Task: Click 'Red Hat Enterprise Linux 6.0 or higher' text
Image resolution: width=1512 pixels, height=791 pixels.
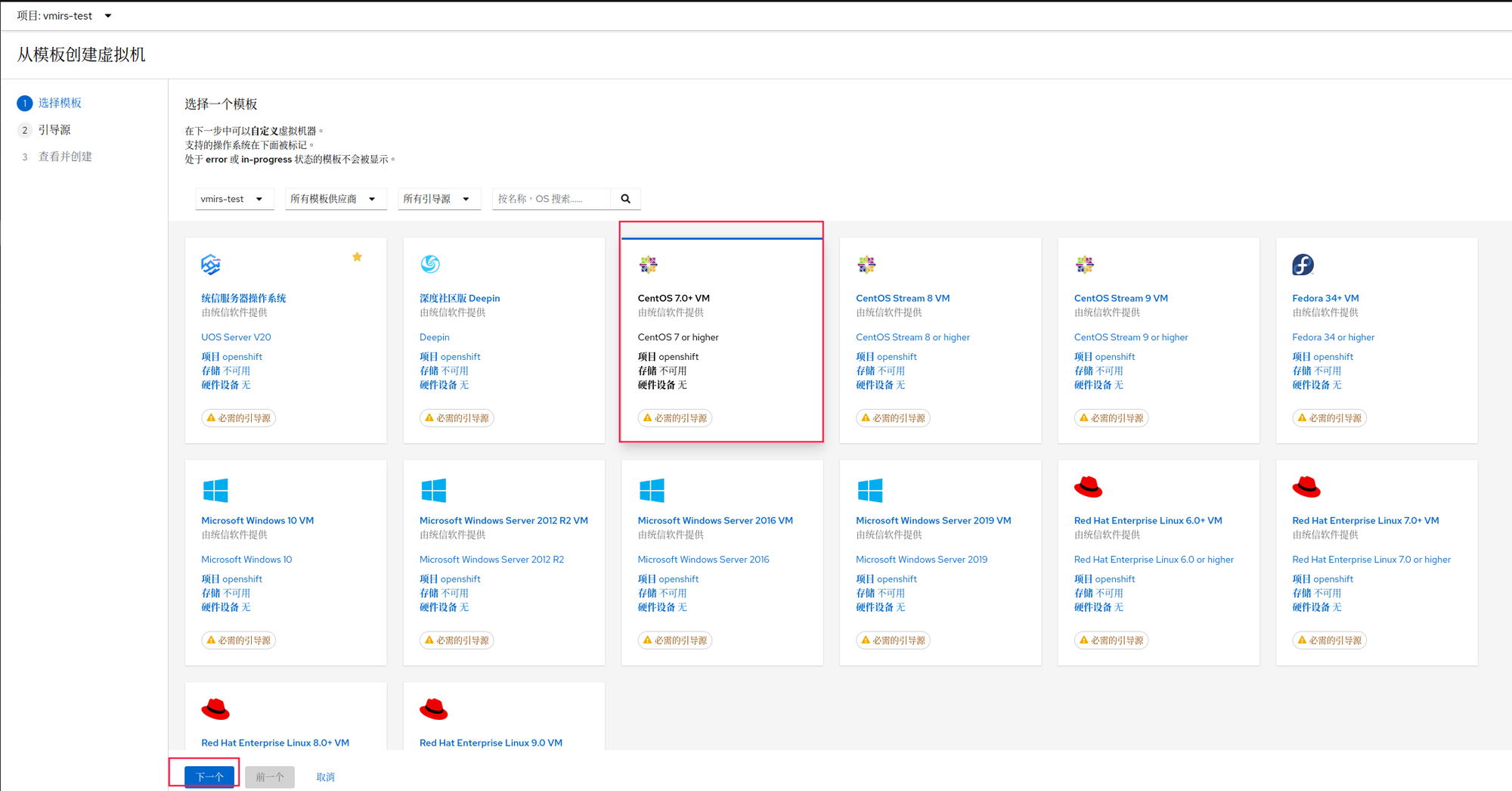Action: 1154,560
